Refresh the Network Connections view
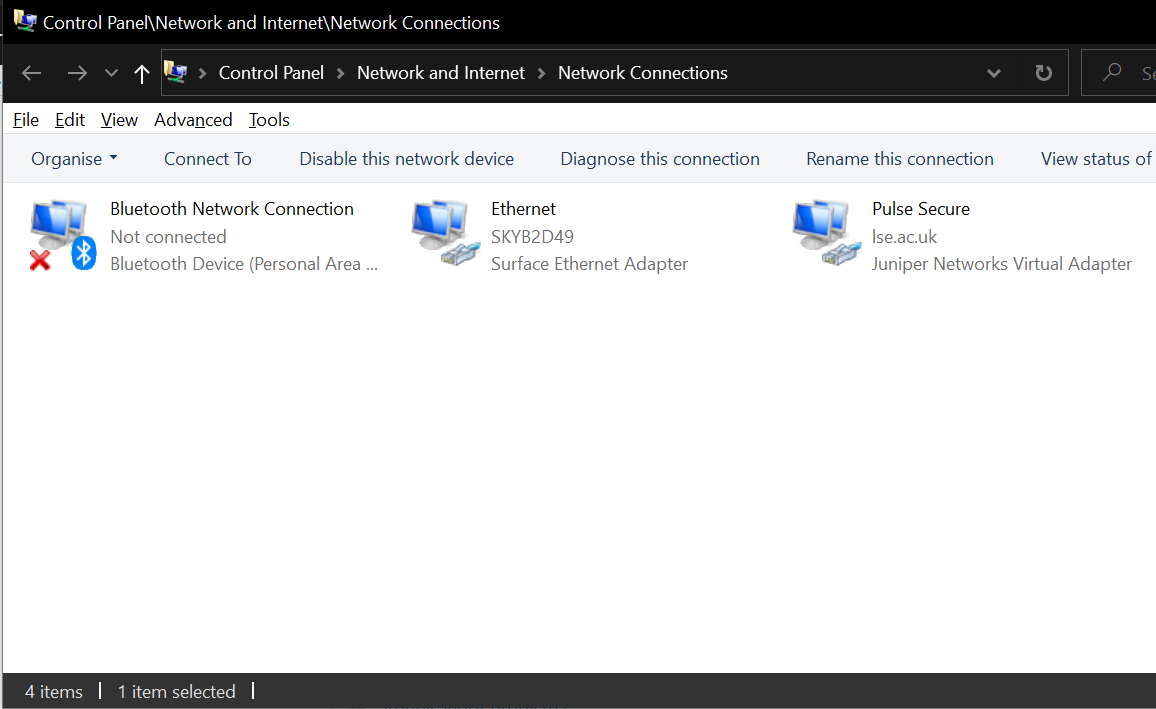1156x709 pixels. [1043, 73]
